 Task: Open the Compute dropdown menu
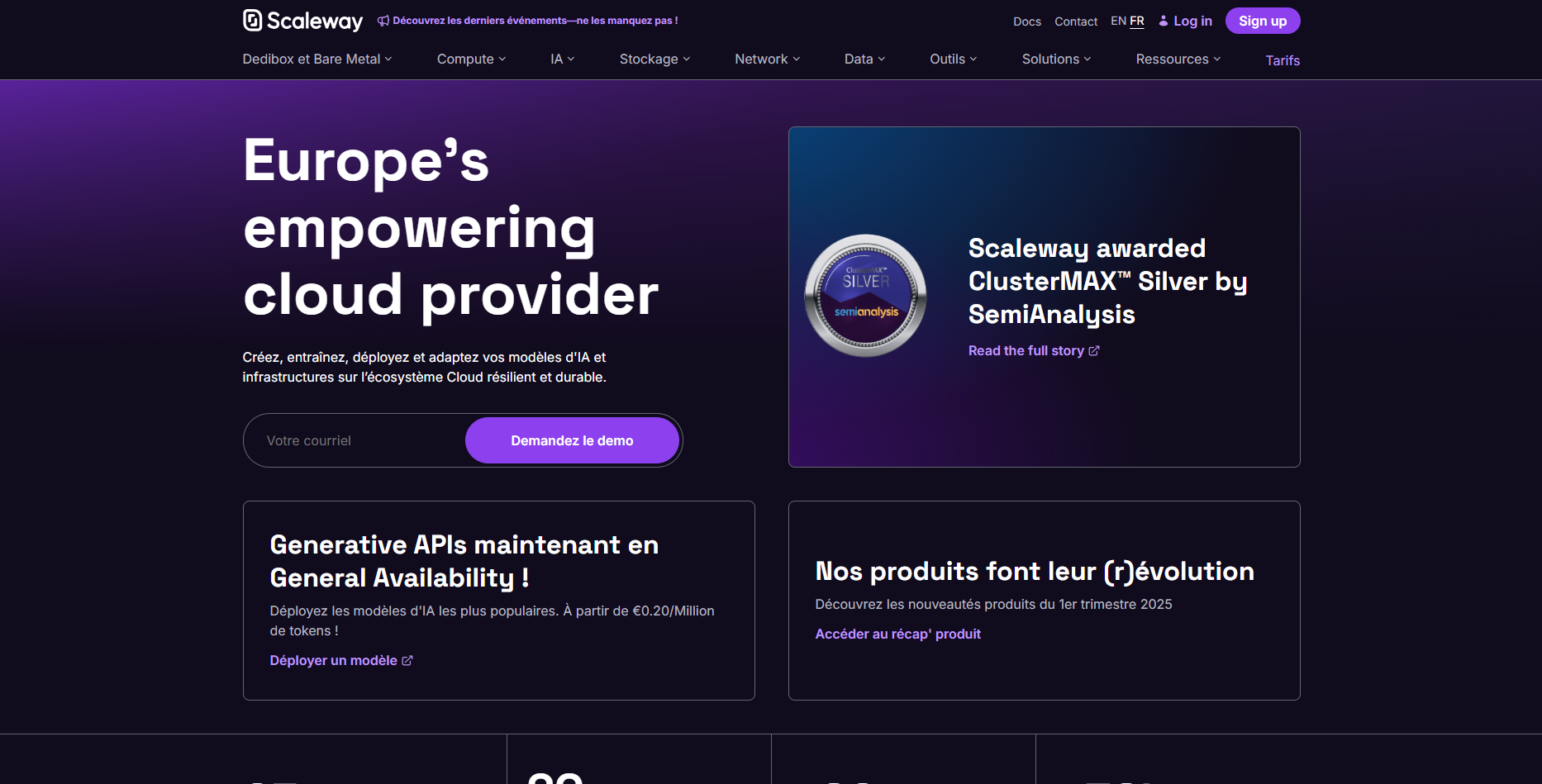(x=471, y=59)
